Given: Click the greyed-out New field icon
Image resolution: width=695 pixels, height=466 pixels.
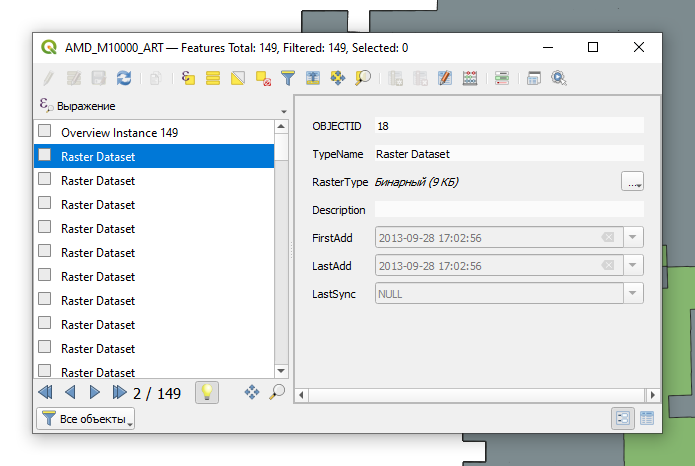Looking at the screenshot, I should click(395, 78).
